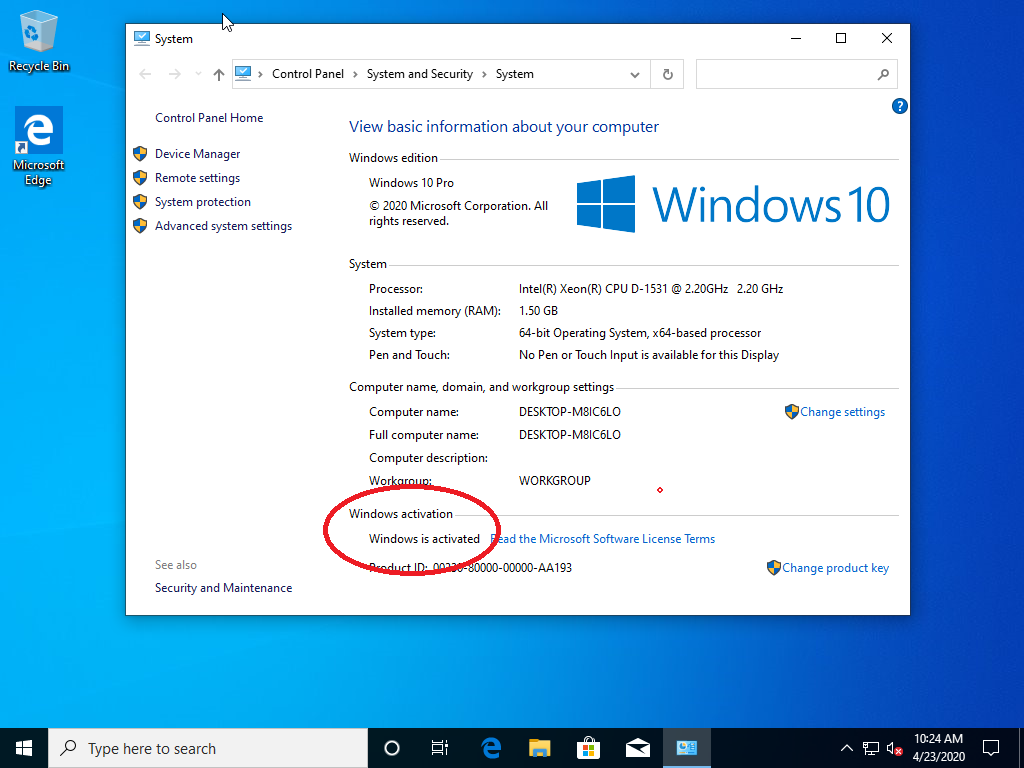Open Microsoft Store from the taskbar

click(x=588, y=748)
